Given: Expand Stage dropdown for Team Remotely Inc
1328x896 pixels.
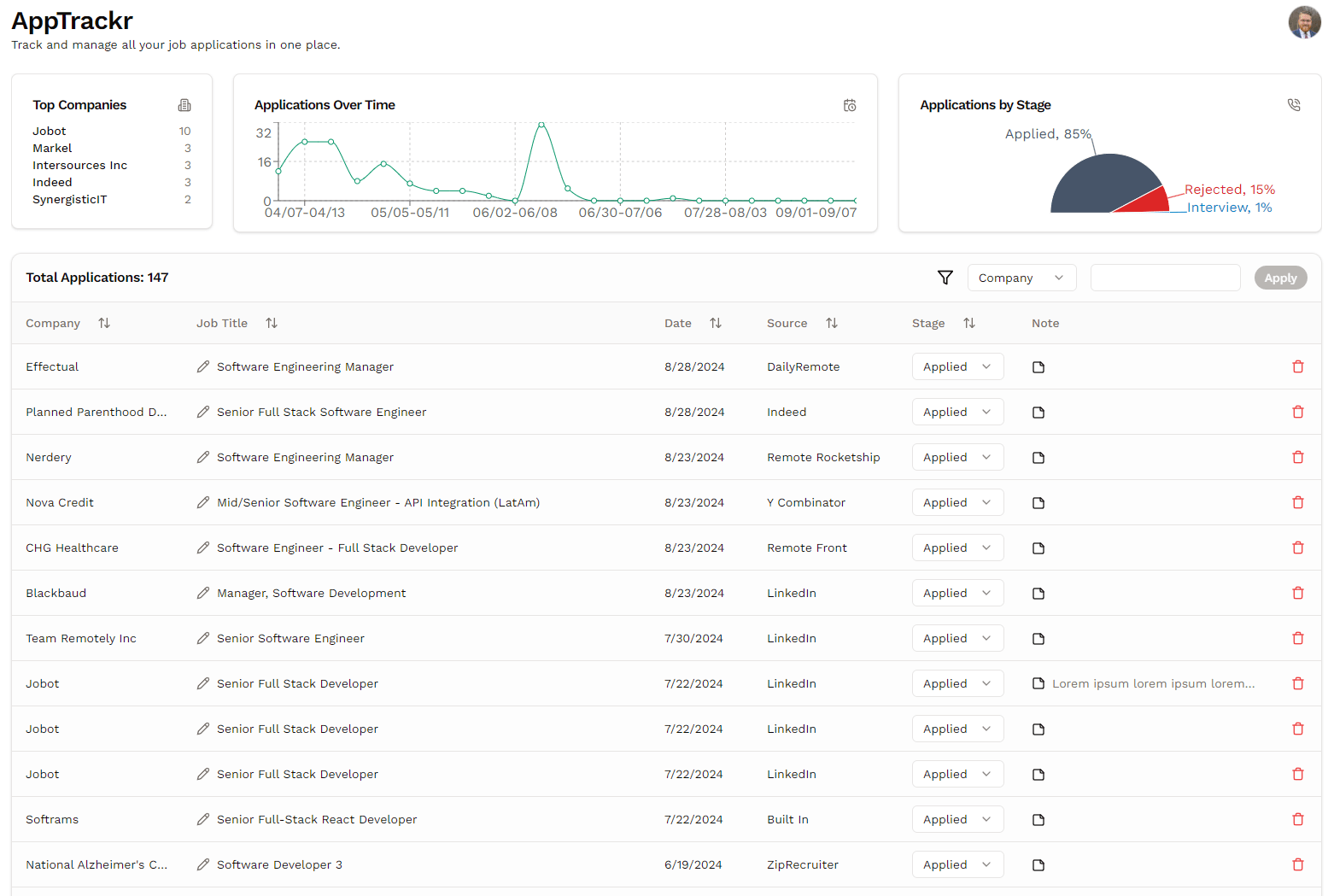Looking at the screenshot, I should 957,638.
